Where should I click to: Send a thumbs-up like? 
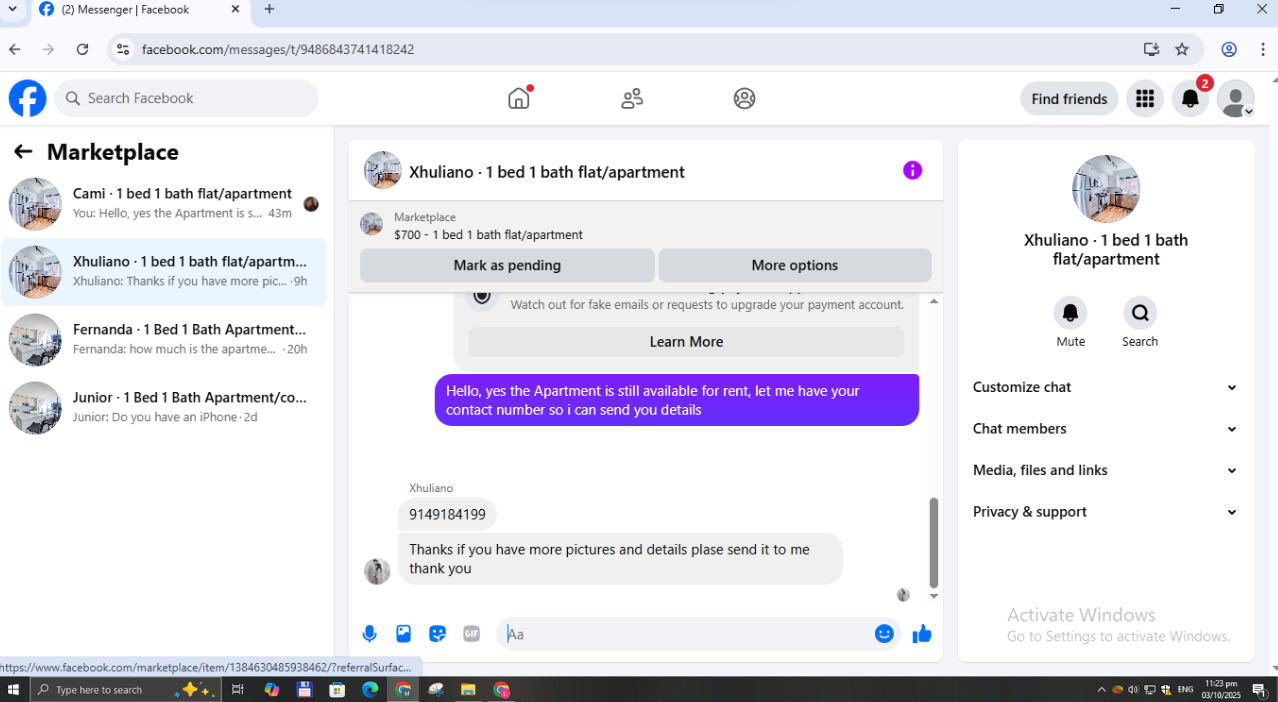pyautogui.click(x=922, y=633)
